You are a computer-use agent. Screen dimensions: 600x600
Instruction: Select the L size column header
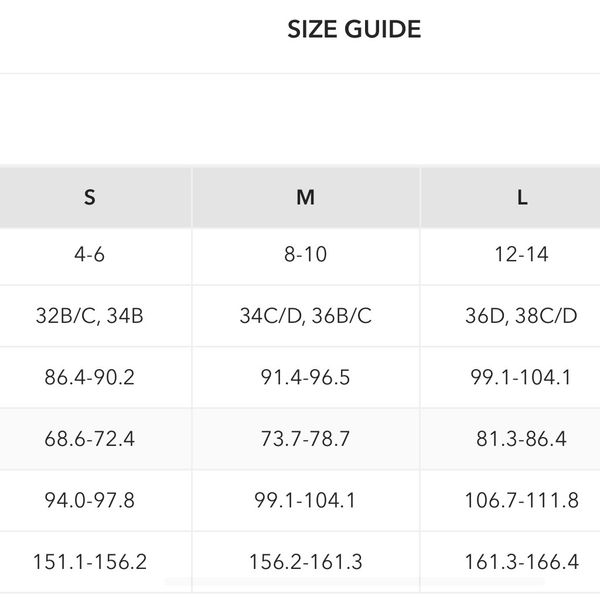click(522, 197)
